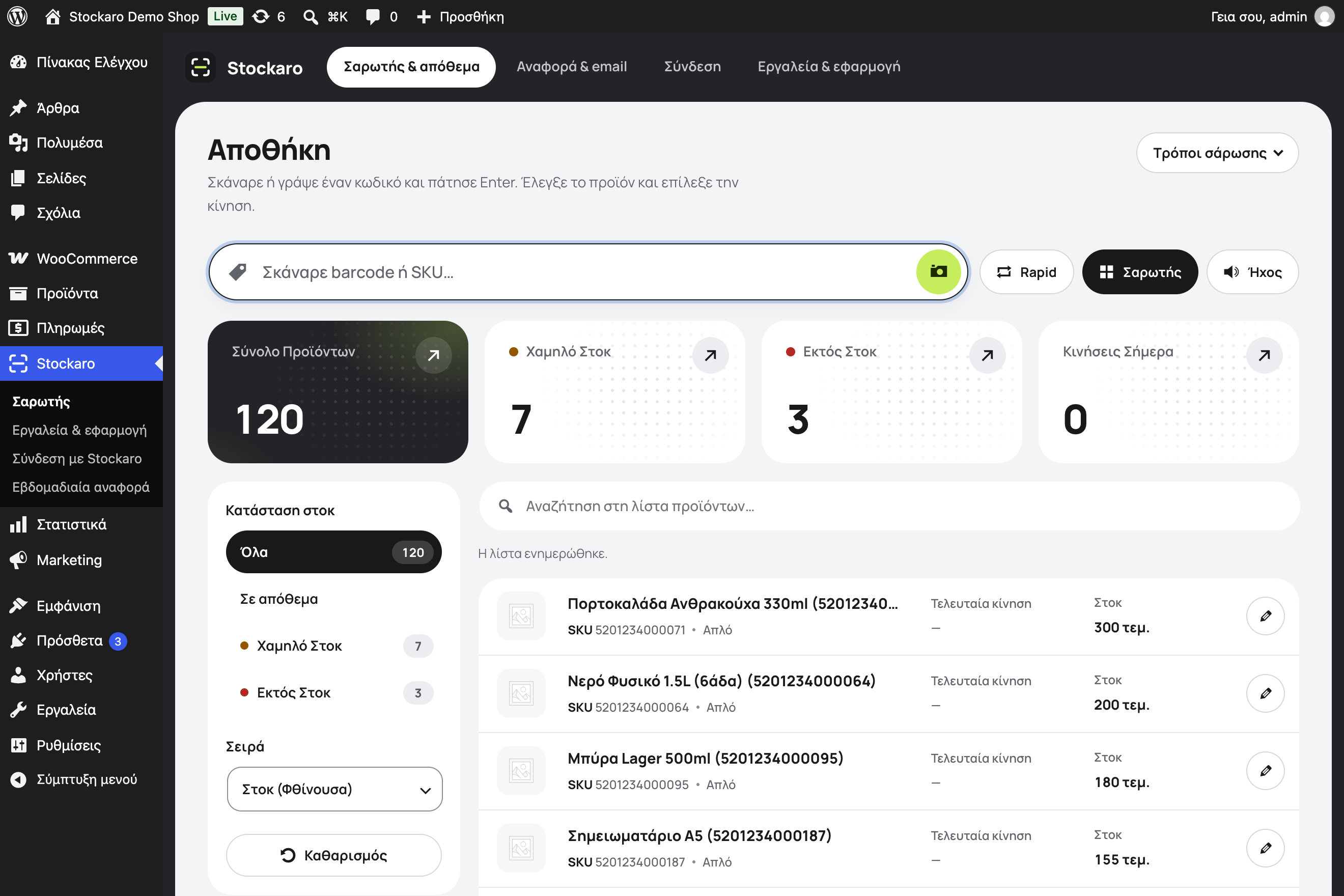
Task: Open Άρθρα in the sidebar menu
Action: click(81, 108)
